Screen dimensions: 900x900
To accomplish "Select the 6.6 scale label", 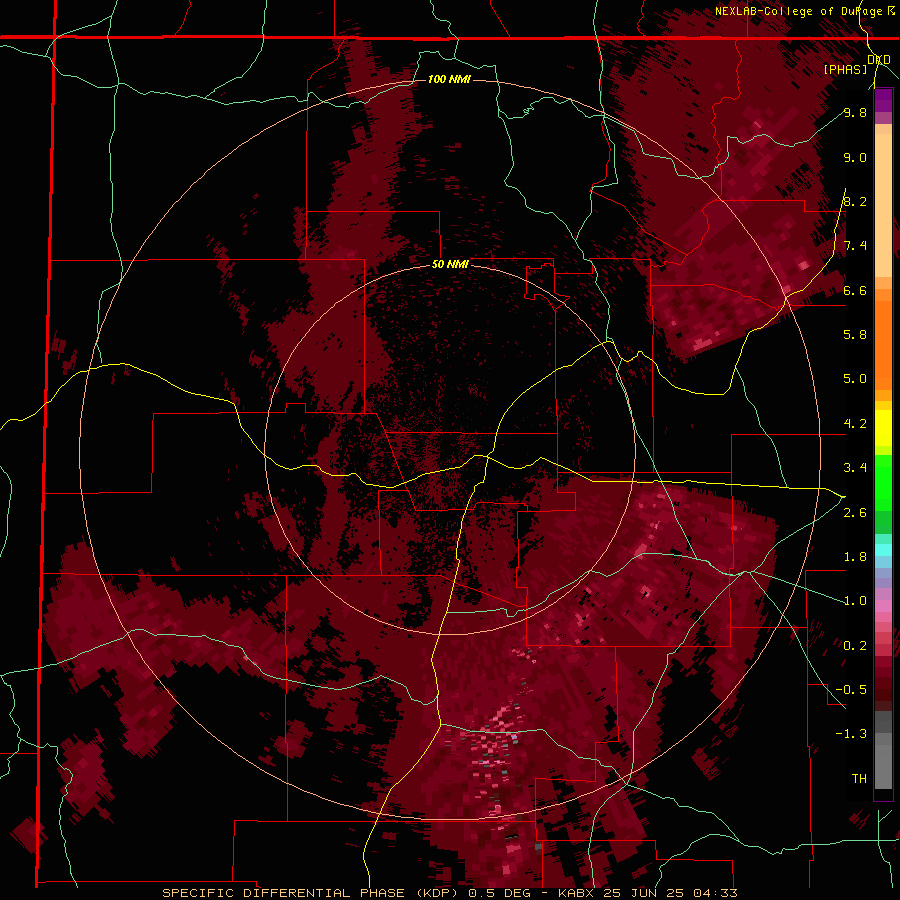I will pos(855,290).
